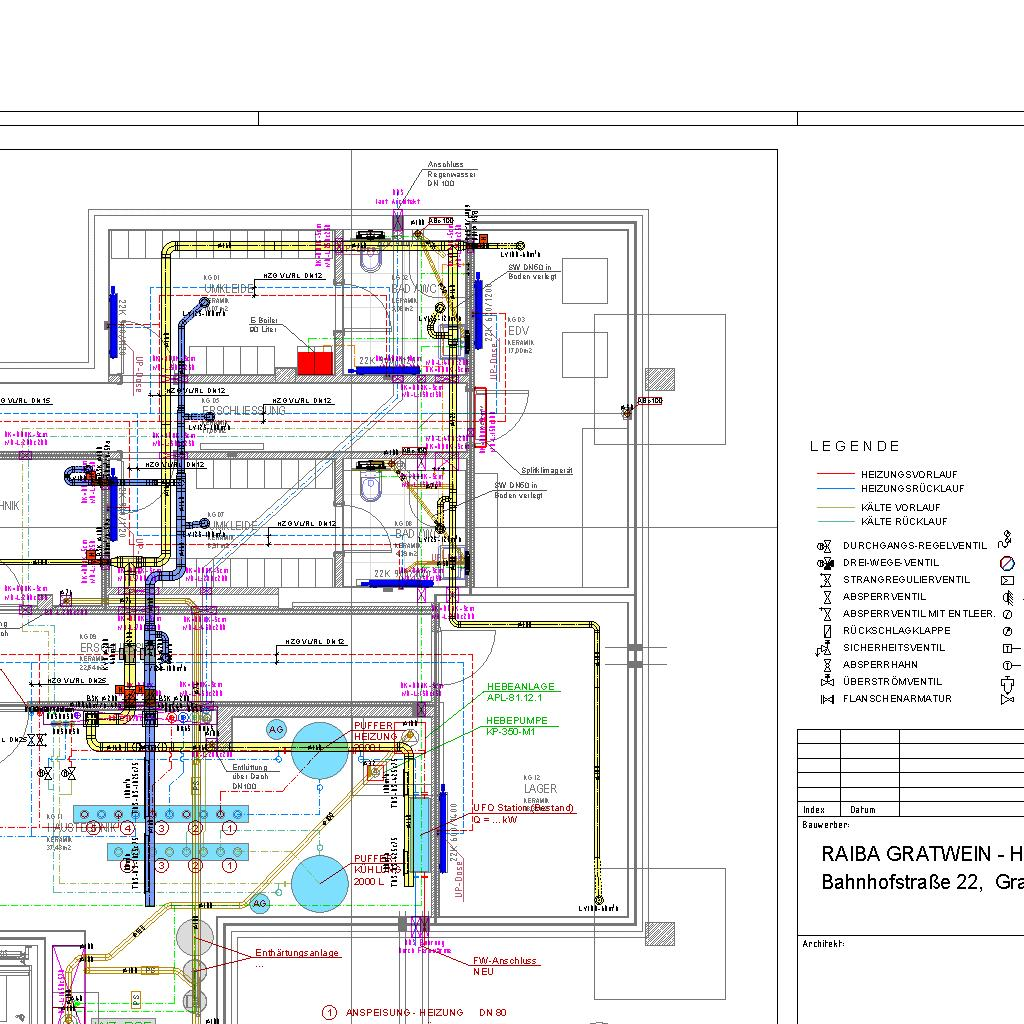Select the Anschluss Regenwasser DN 100 note
Image resolution: width=1024 pixels, height=1024 pixels.
tap(452, 174)
